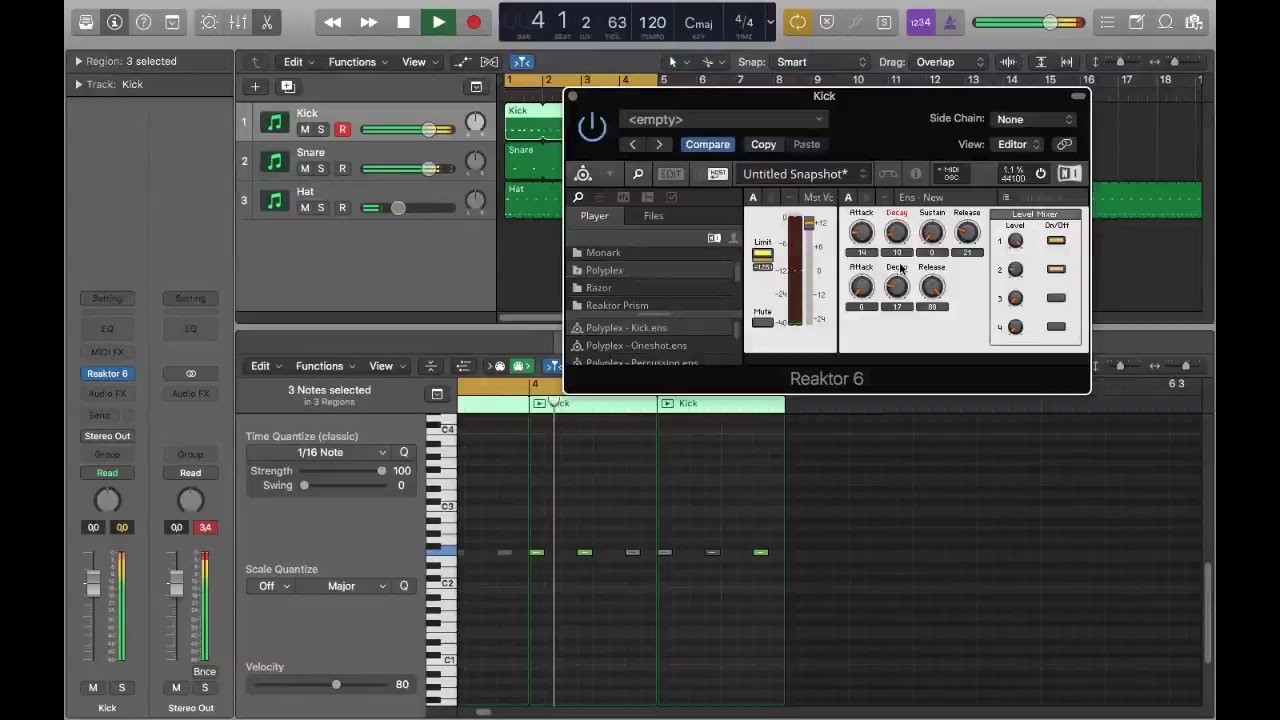Go to next preset arrow
Viewport: 1280px width, 720px height.
[659, 144]
